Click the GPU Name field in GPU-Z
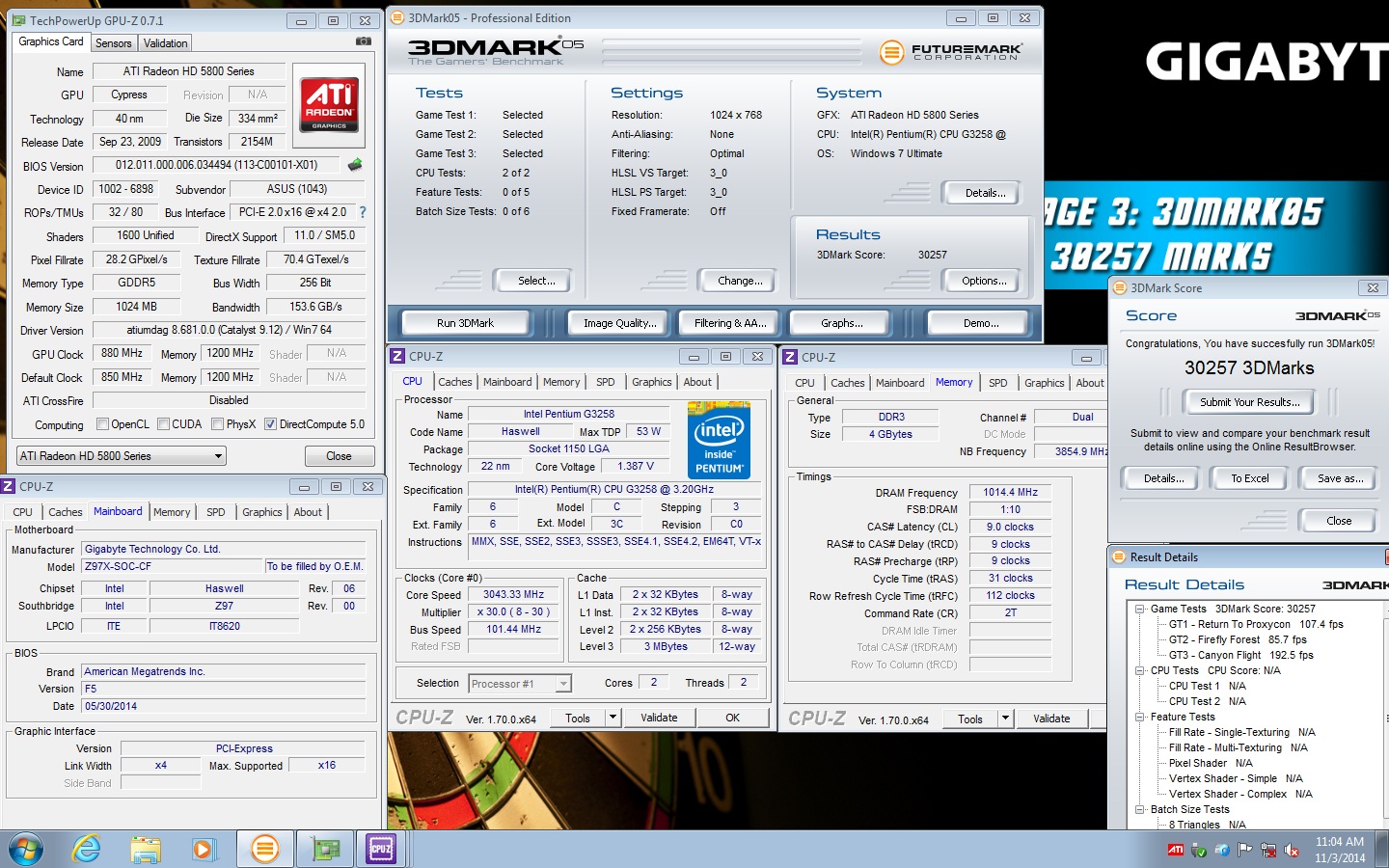 [189, 71]
